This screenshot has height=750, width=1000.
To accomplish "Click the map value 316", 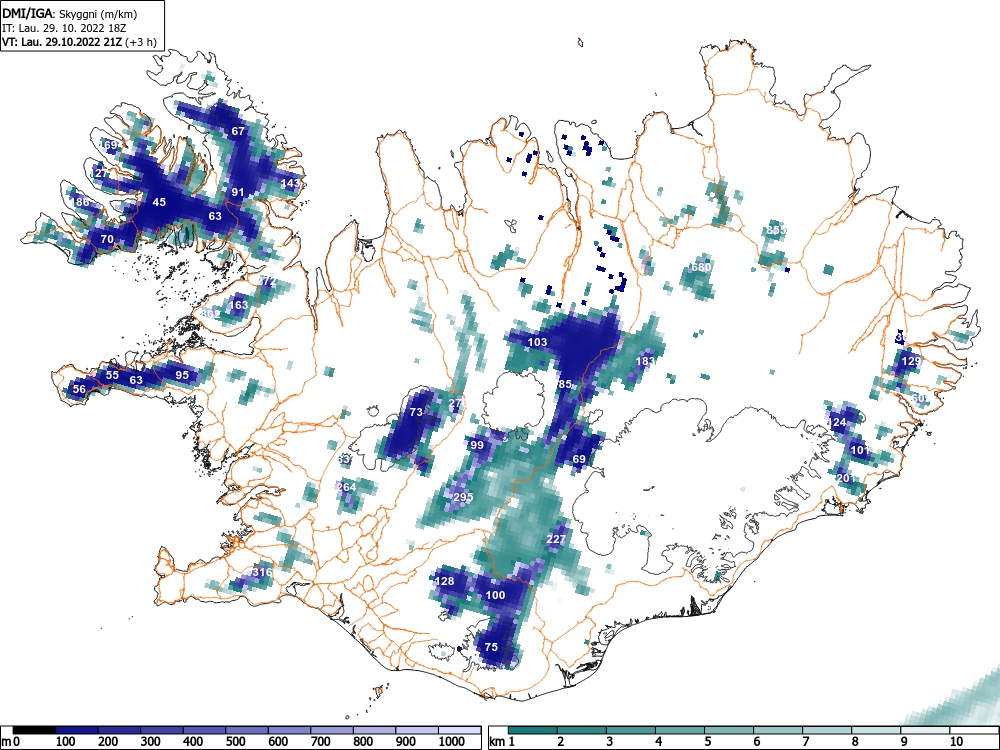I will tap(262, 572).
